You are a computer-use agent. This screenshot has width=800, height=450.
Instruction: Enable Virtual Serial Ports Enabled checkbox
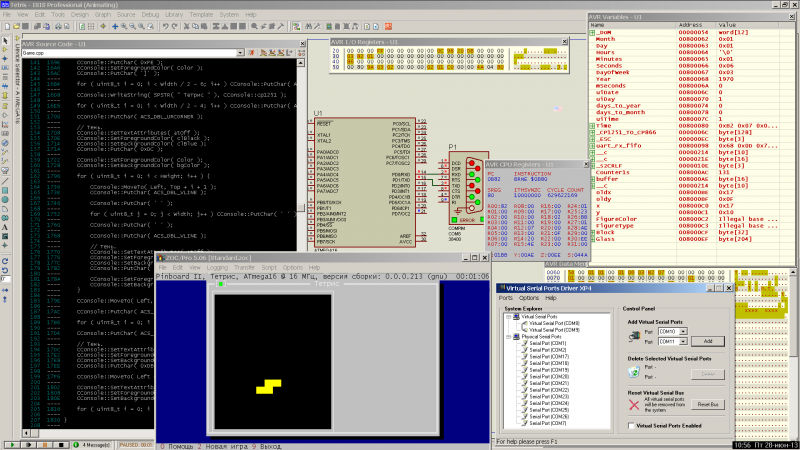(630, 425)
